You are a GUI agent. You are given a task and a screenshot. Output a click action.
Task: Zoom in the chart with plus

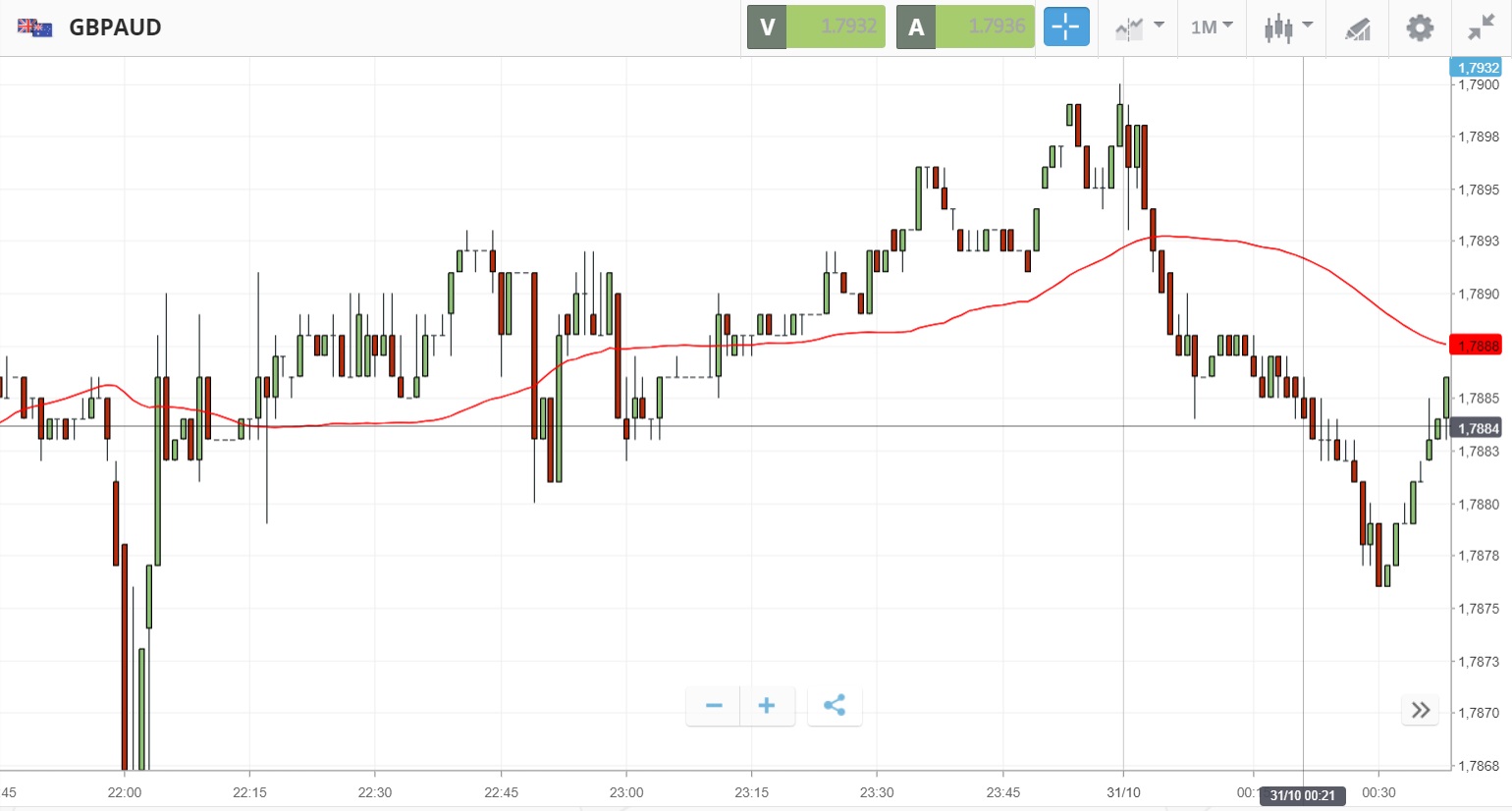[767, 706]
